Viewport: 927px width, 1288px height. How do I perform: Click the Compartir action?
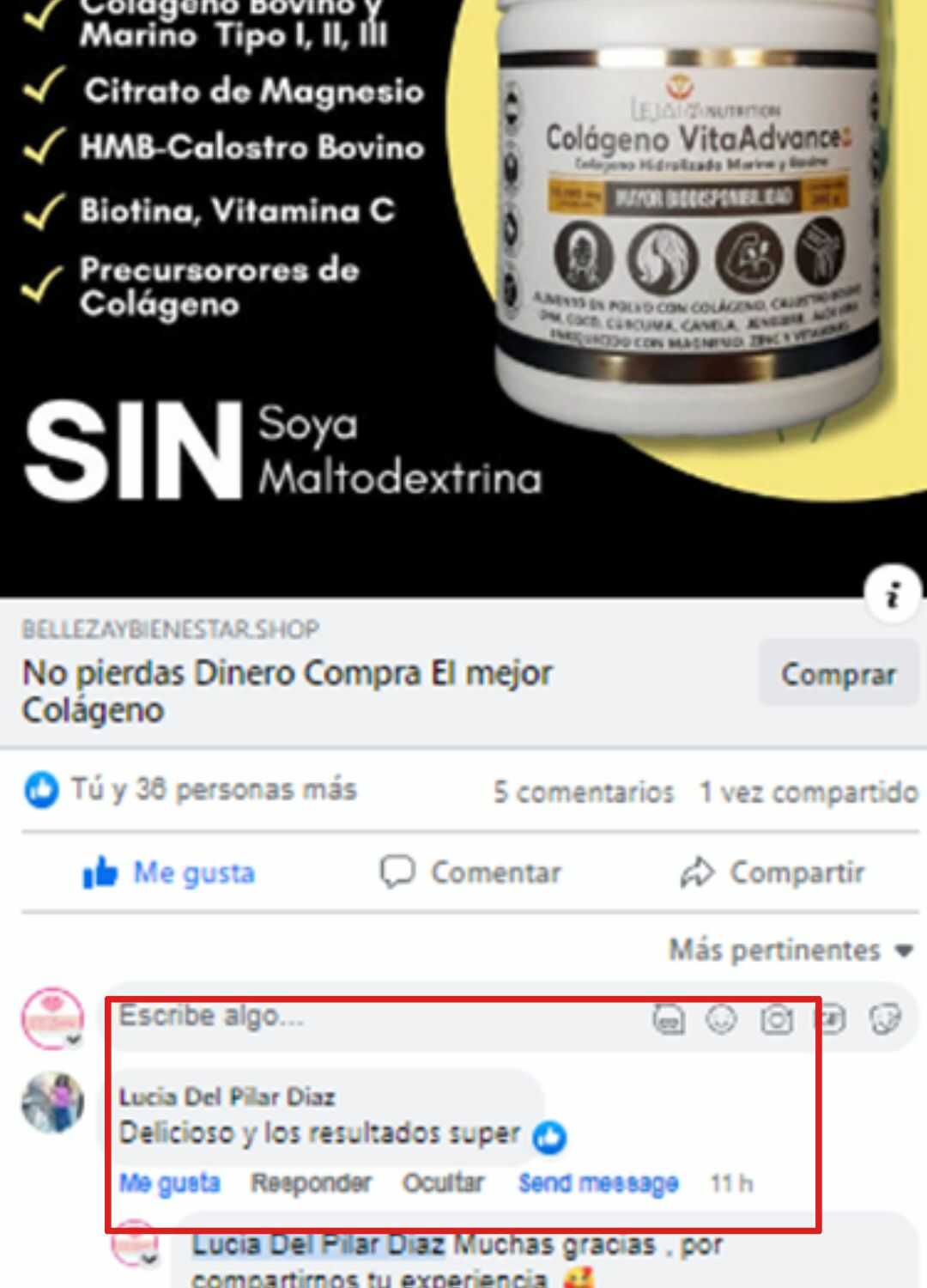[772, 872]
